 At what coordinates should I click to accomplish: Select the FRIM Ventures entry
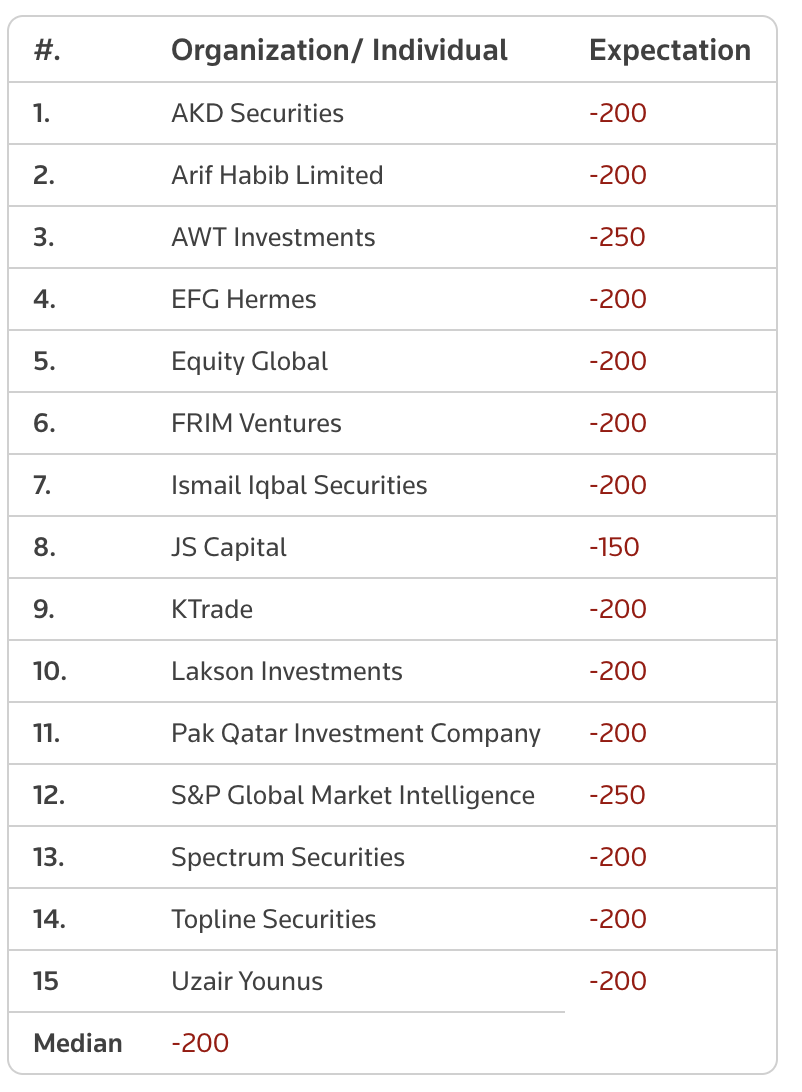coord(256,423)
